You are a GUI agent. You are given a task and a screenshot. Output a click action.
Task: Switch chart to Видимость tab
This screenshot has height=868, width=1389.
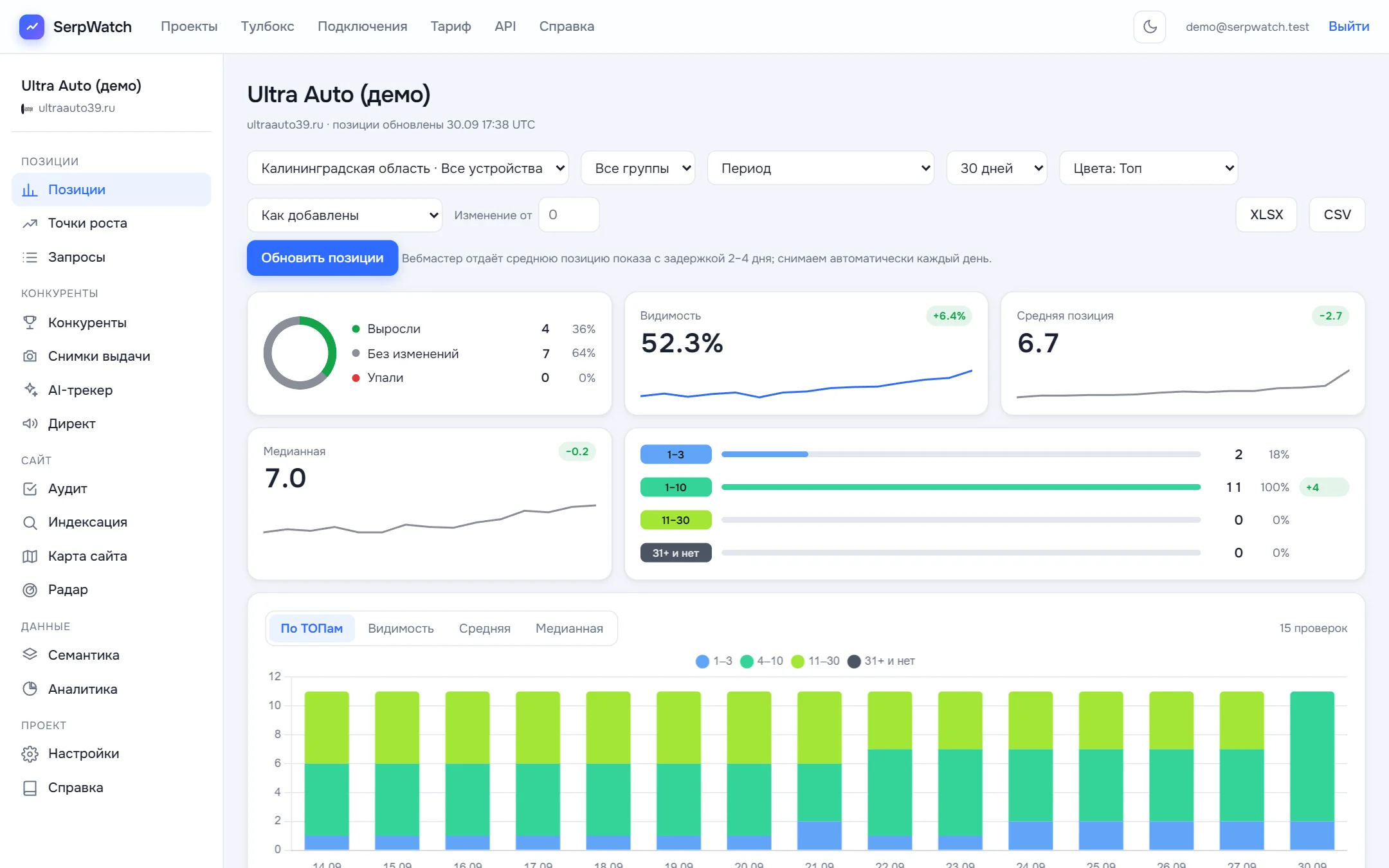(x=401, y=628)
